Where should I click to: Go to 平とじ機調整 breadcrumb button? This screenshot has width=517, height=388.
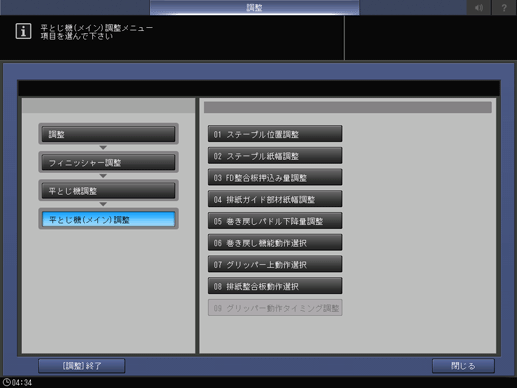click(x=108, y=191)
